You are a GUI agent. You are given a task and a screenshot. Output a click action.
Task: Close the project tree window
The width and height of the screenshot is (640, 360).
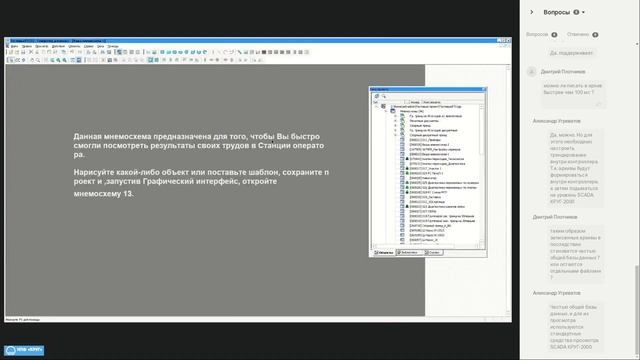484,89
